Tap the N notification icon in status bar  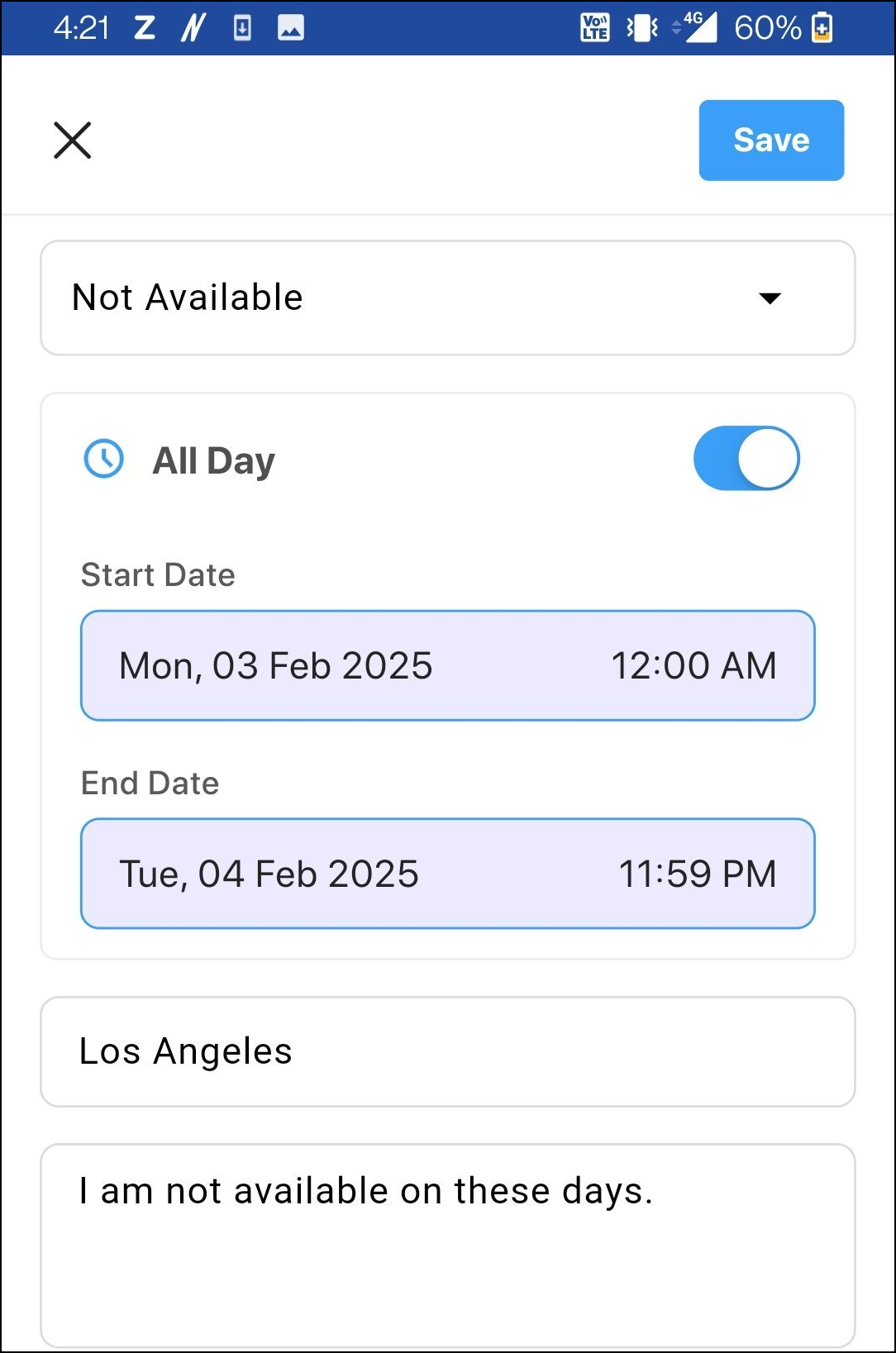pos(193,28)
